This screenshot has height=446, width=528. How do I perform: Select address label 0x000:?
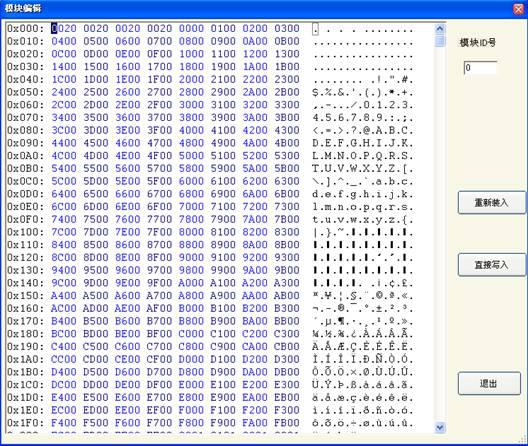coord(26,29)
